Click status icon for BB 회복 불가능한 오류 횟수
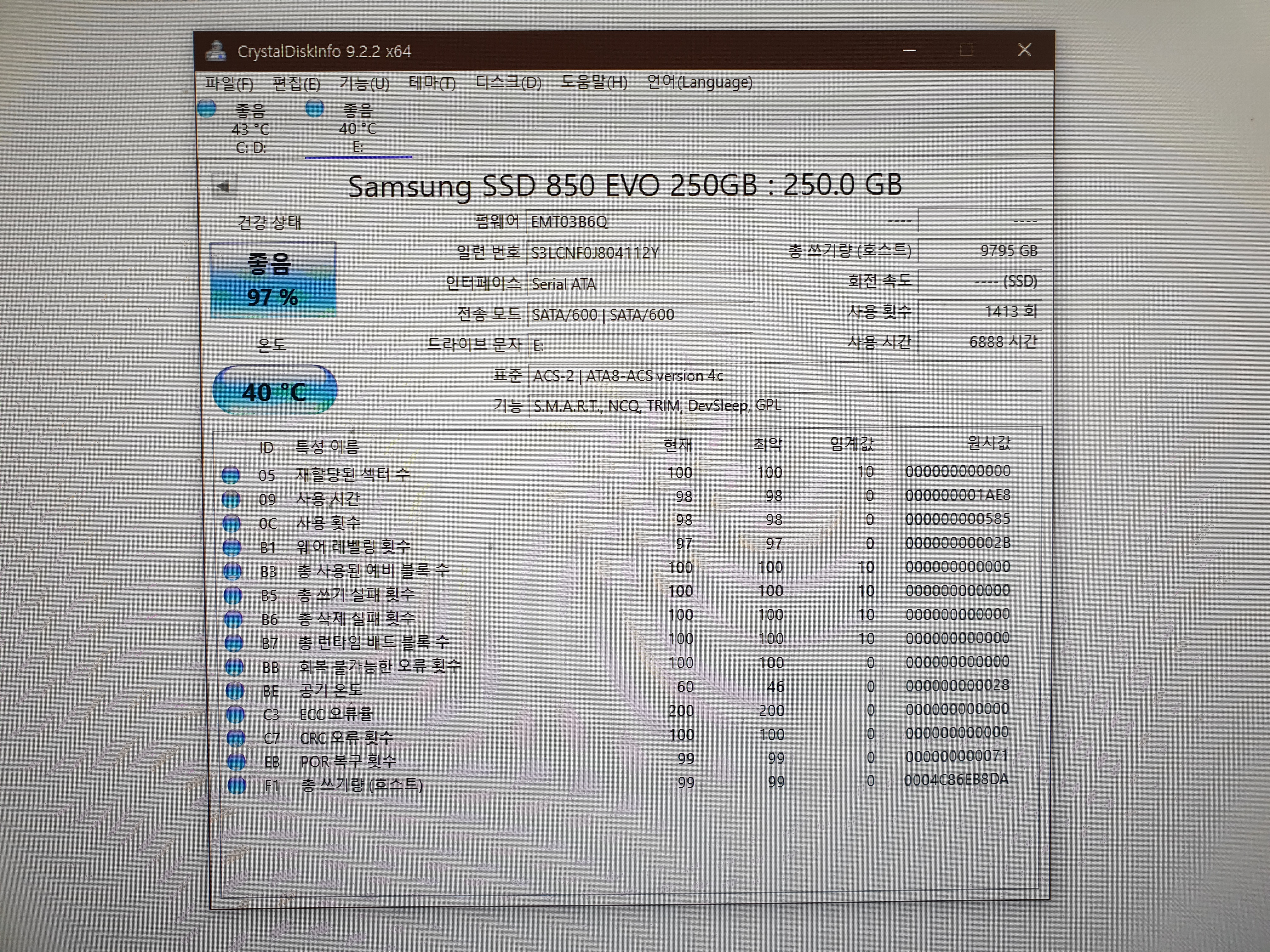The height and width of the screenshot is (952, 1270). 234,667
